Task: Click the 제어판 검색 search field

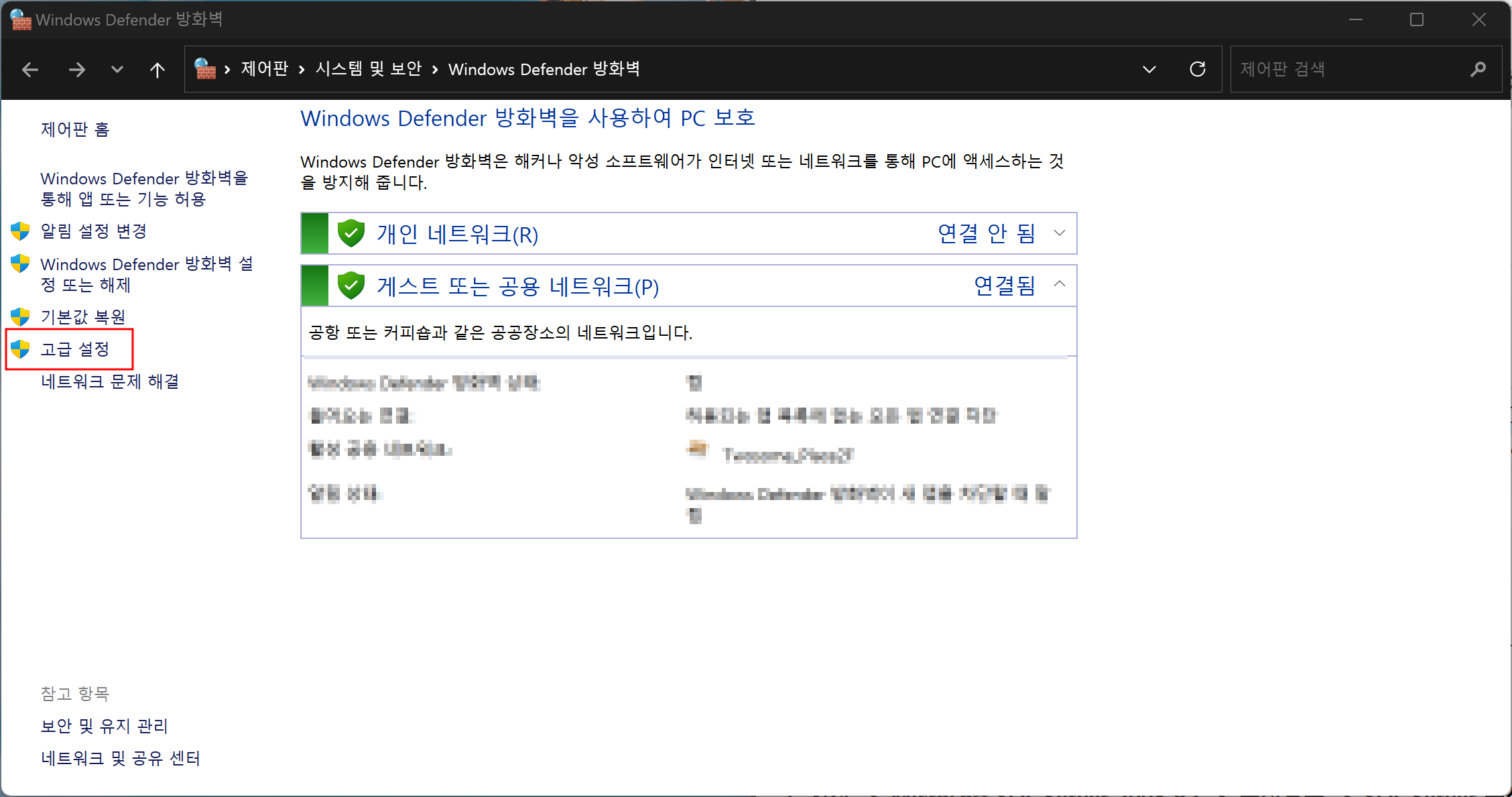Action: click(1365, 69)
